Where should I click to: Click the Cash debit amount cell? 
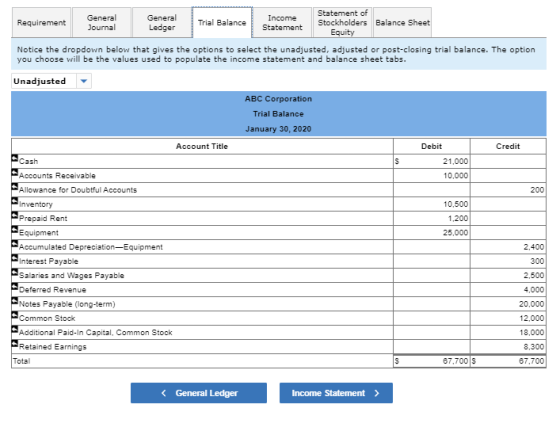[x=432, y=161]
